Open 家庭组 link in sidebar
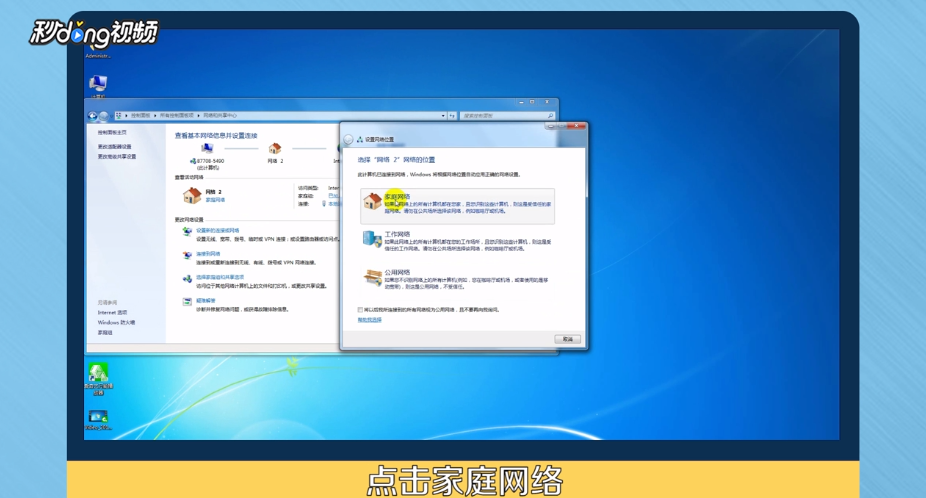This screenshot has width=926, height=498. pos(105,333)
